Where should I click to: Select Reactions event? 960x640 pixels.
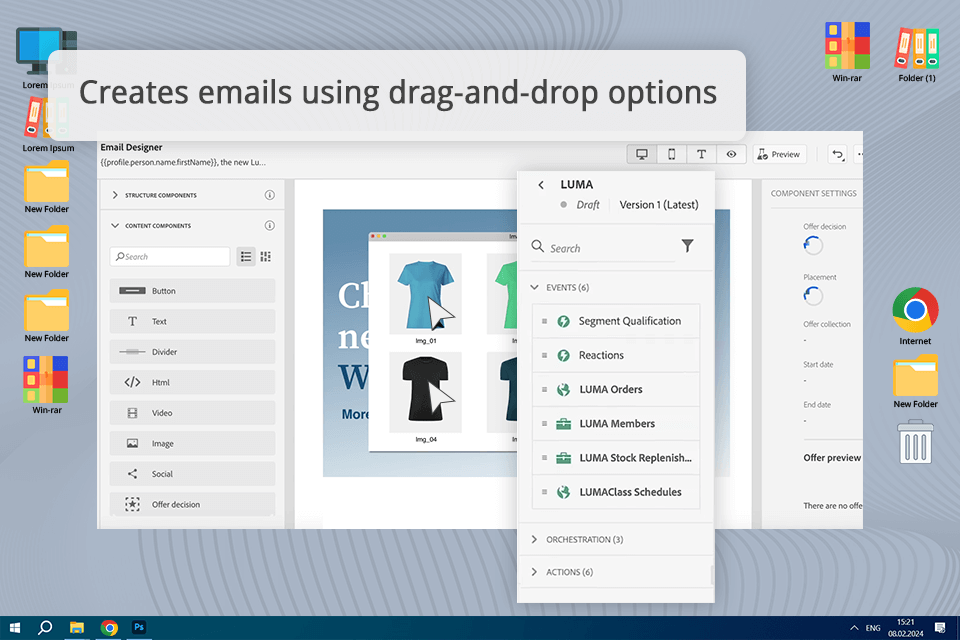(616, 355)
